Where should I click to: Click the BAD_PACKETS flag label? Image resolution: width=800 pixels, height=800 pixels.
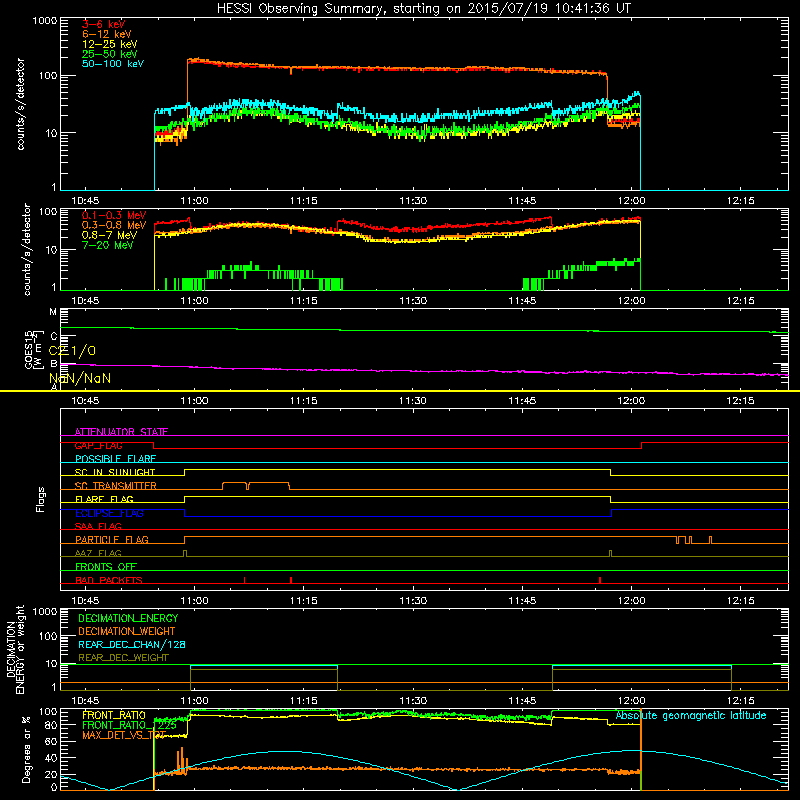coord(109,580)
